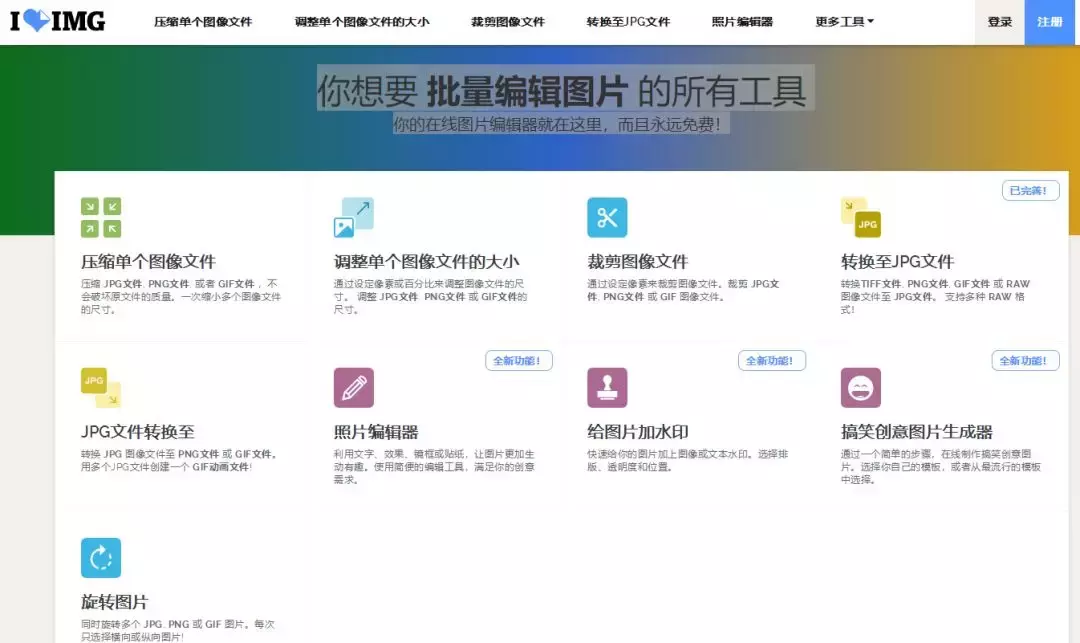Click the watermark description 快速给你的图片加上图像或文本水印
This screenshot has height=643, width=1080.
pyautogui.click(x=687, y=460)
